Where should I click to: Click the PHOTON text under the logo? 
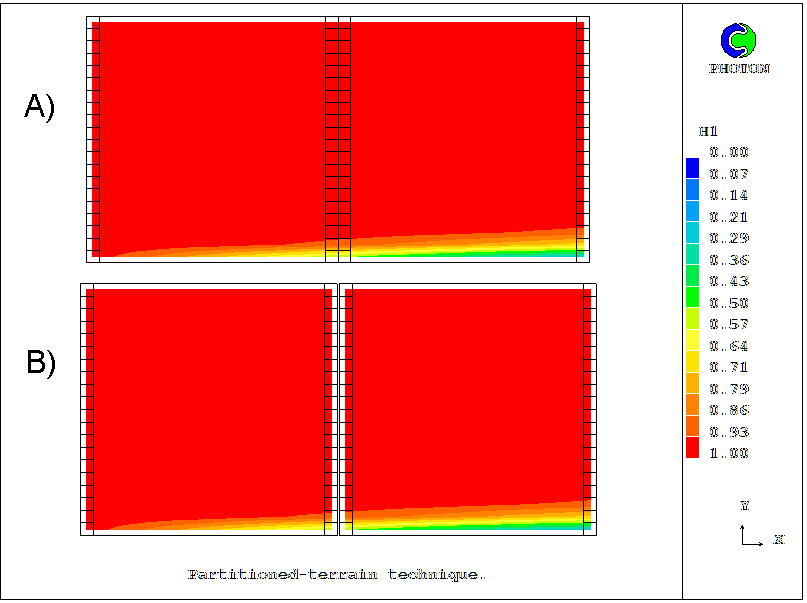point(739,69)
